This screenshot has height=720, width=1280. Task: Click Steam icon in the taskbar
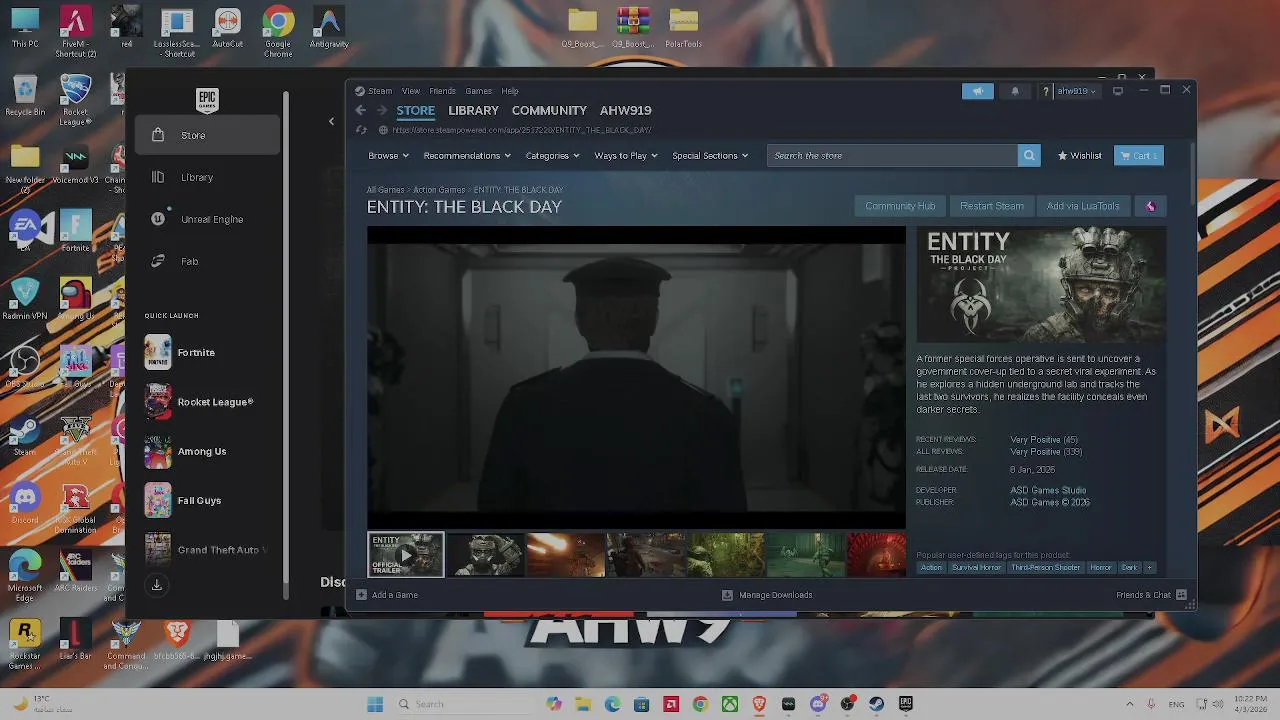click(876, 704)
